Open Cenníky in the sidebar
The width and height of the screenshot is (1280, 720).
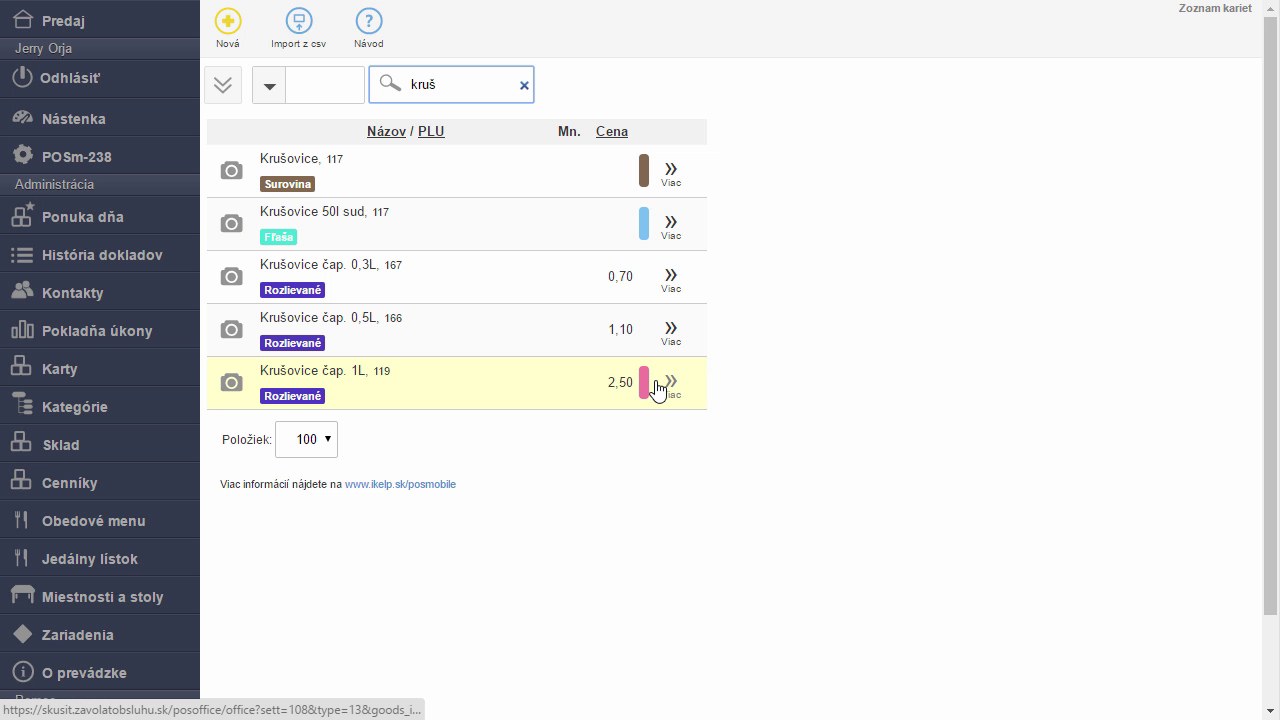(x=100, y=482)
